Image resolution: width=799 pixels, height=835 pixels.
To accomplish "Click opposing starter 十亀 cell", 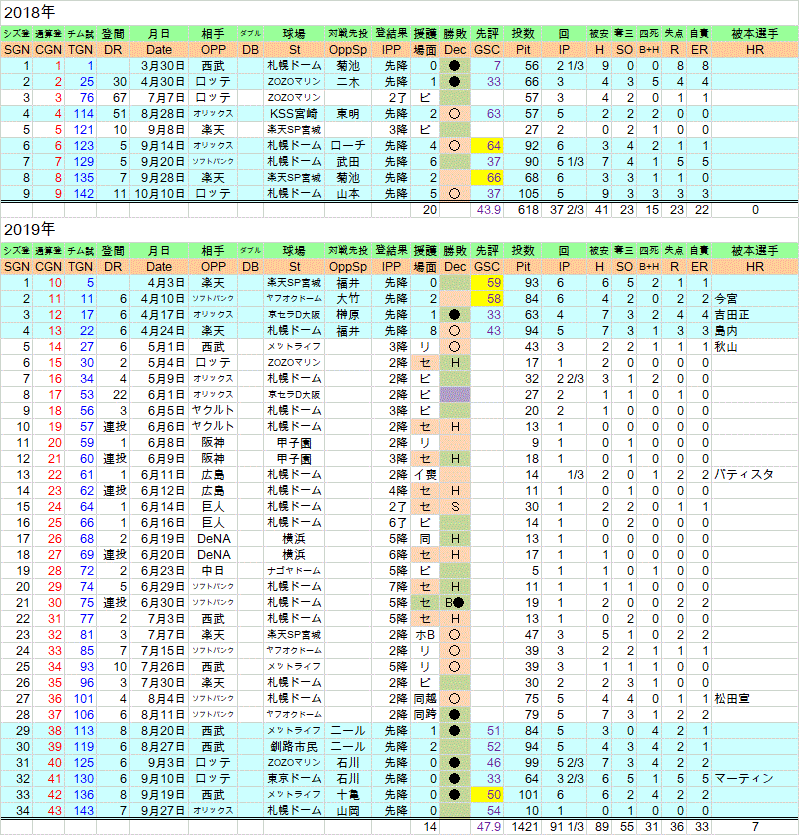I will (x=348, y=794).
